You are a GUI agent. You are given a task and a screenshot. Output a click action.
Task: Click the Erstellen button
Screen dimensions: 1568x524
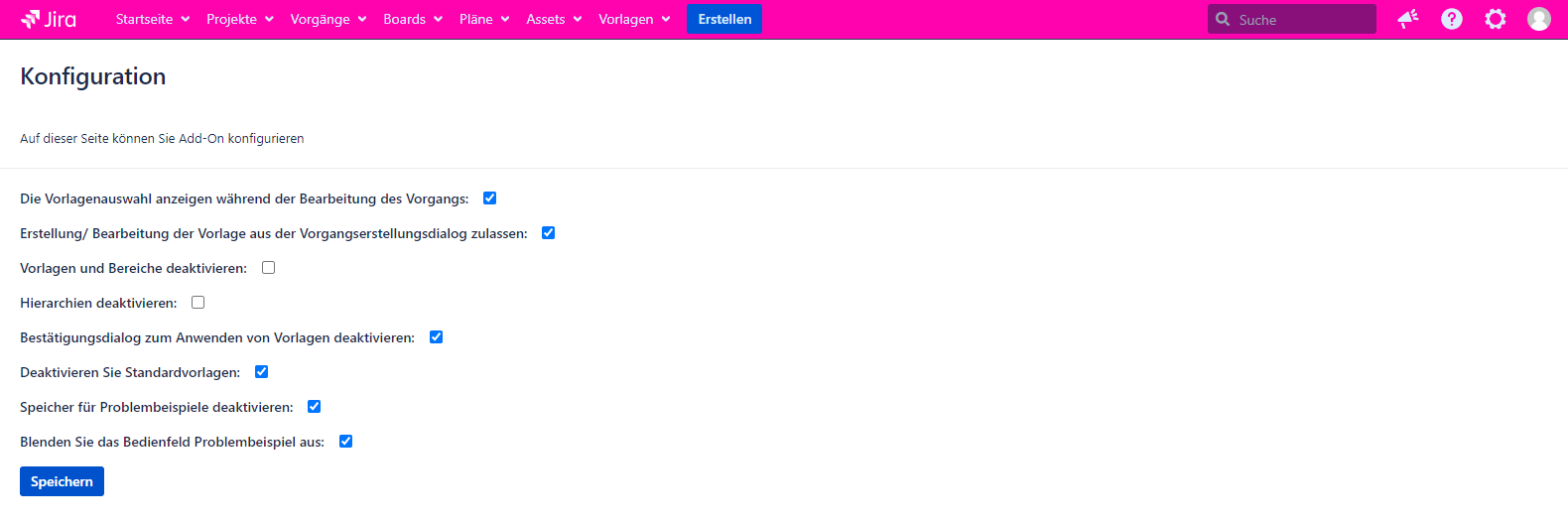(x=724, y=19)
